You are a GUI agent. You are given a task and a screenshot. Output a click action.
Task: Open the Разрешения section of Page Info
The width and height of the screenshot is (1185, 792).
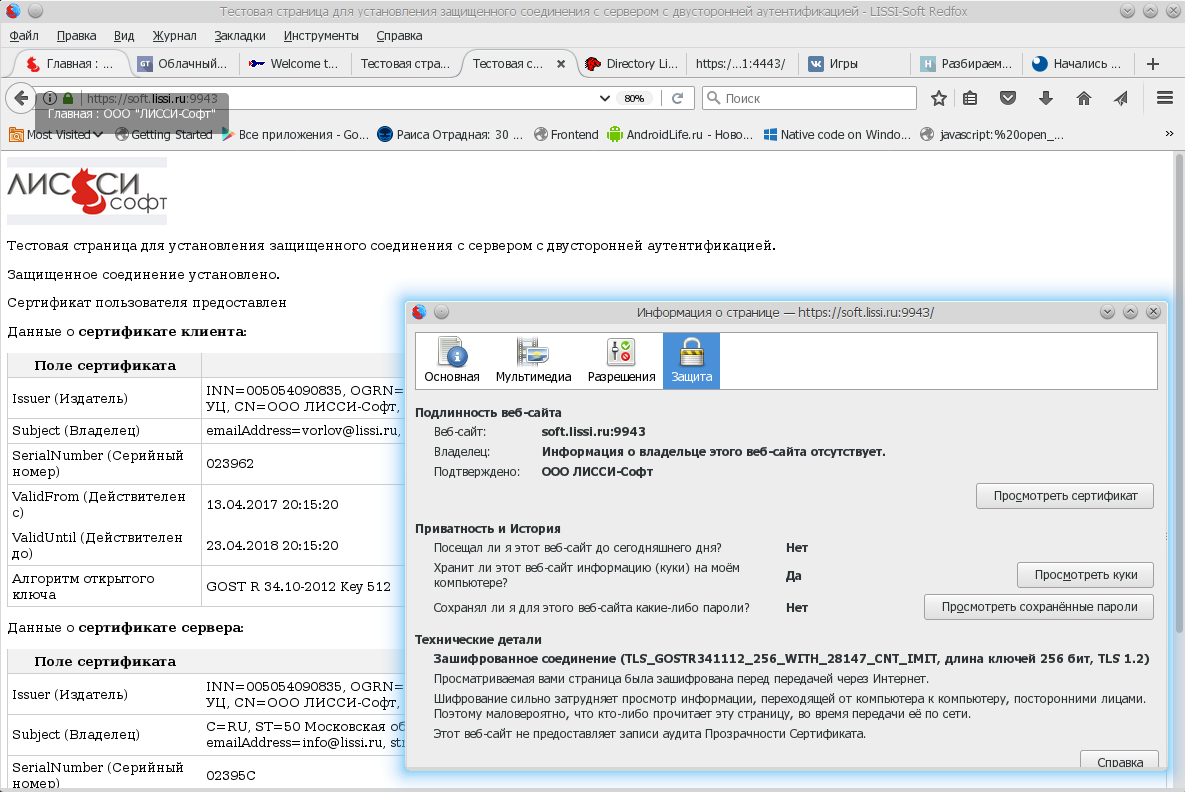click(621, 361)
